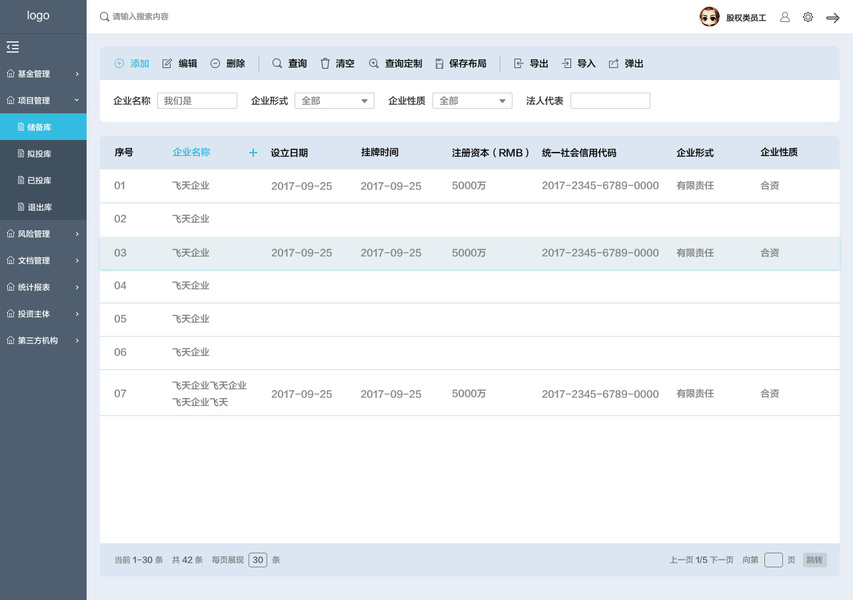
Task: Open the 企业性质 dropdown
Action: (472, 101)
